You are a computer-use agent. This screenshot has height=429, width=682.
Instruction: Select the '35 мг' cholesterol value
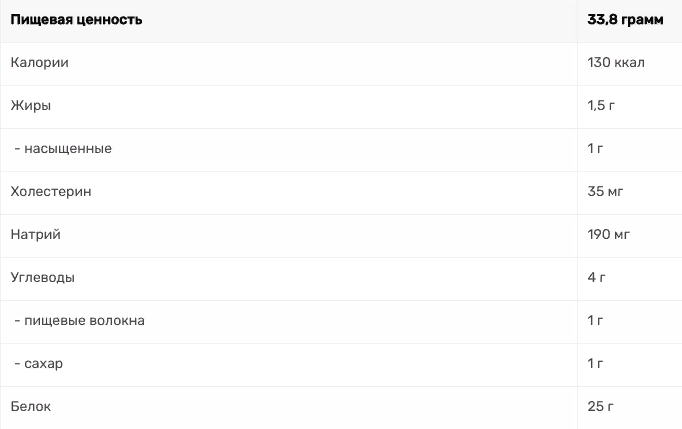[605, 191]
